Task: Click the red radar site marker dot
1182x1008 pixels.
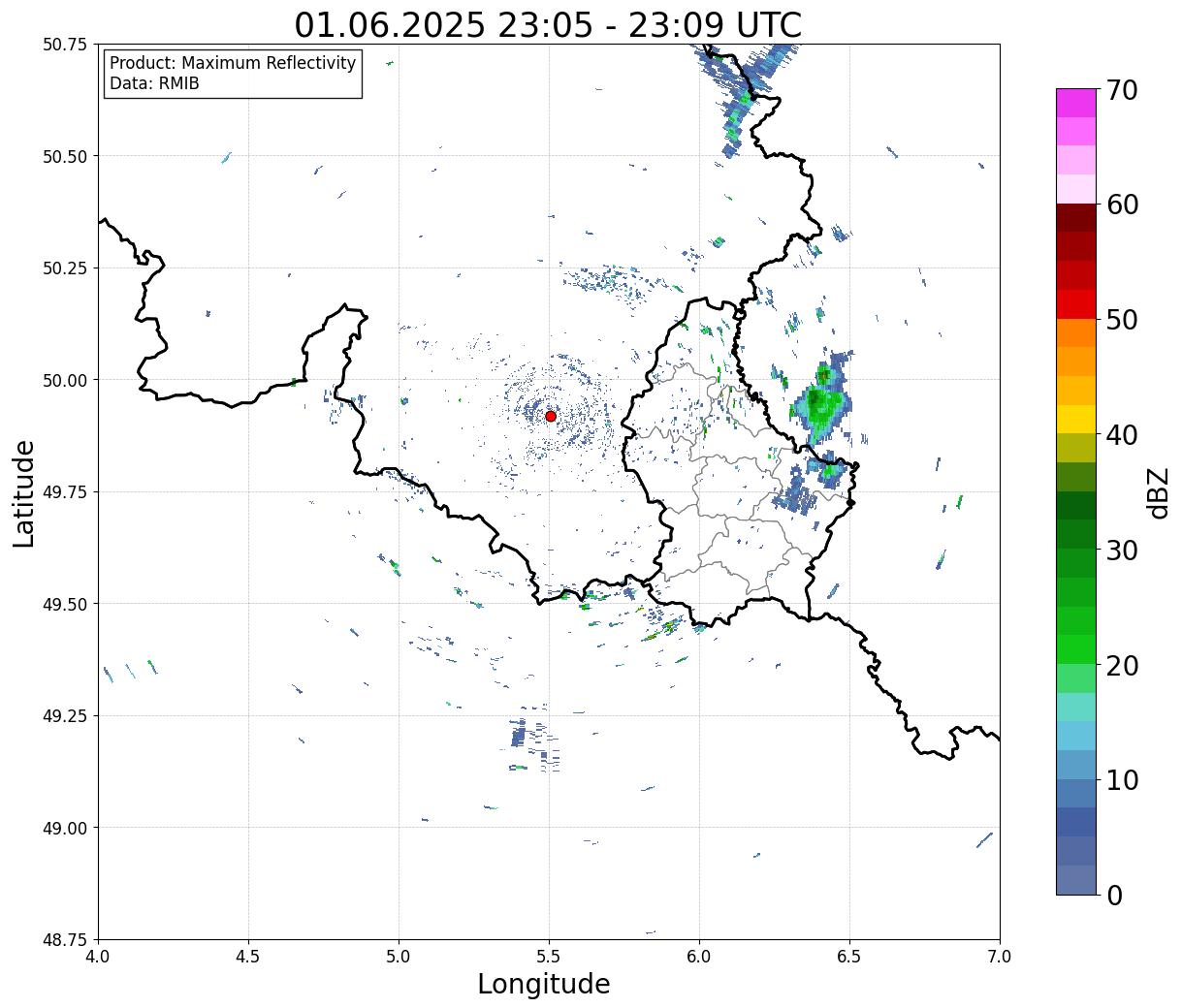Action: point(551,416)
